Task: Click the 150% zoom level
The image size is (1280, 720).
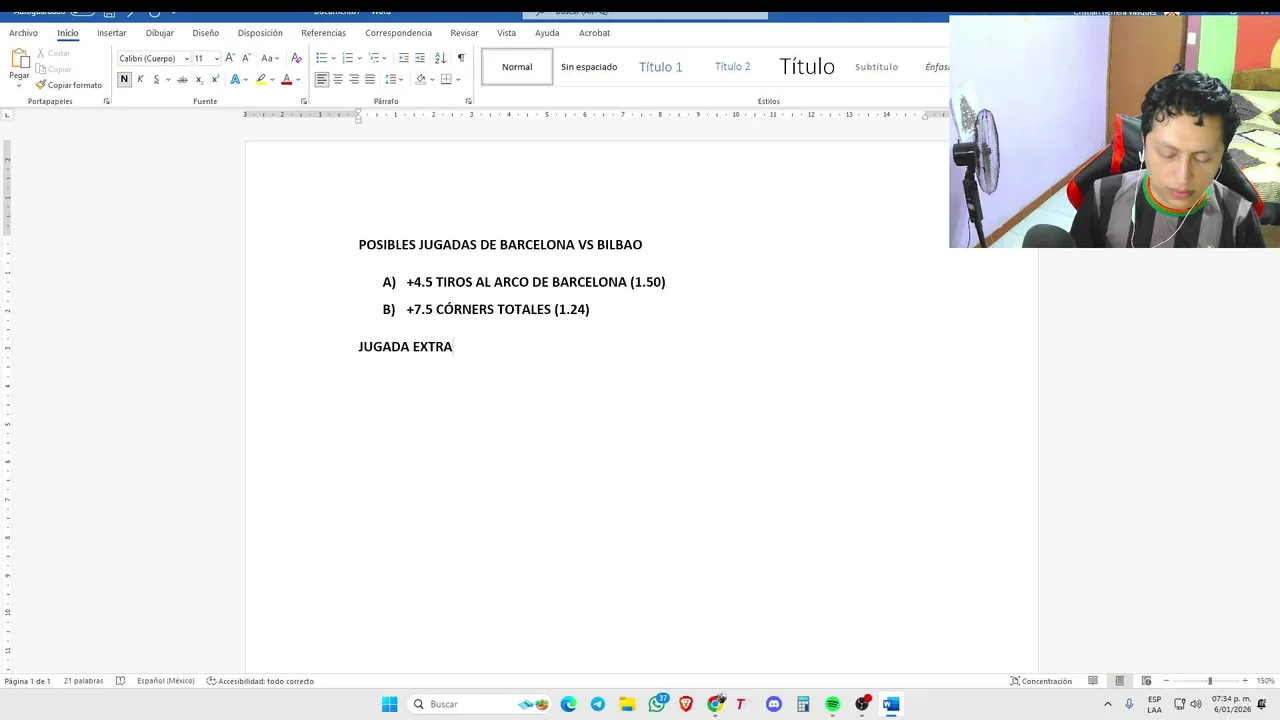Action: point(1265,681)
